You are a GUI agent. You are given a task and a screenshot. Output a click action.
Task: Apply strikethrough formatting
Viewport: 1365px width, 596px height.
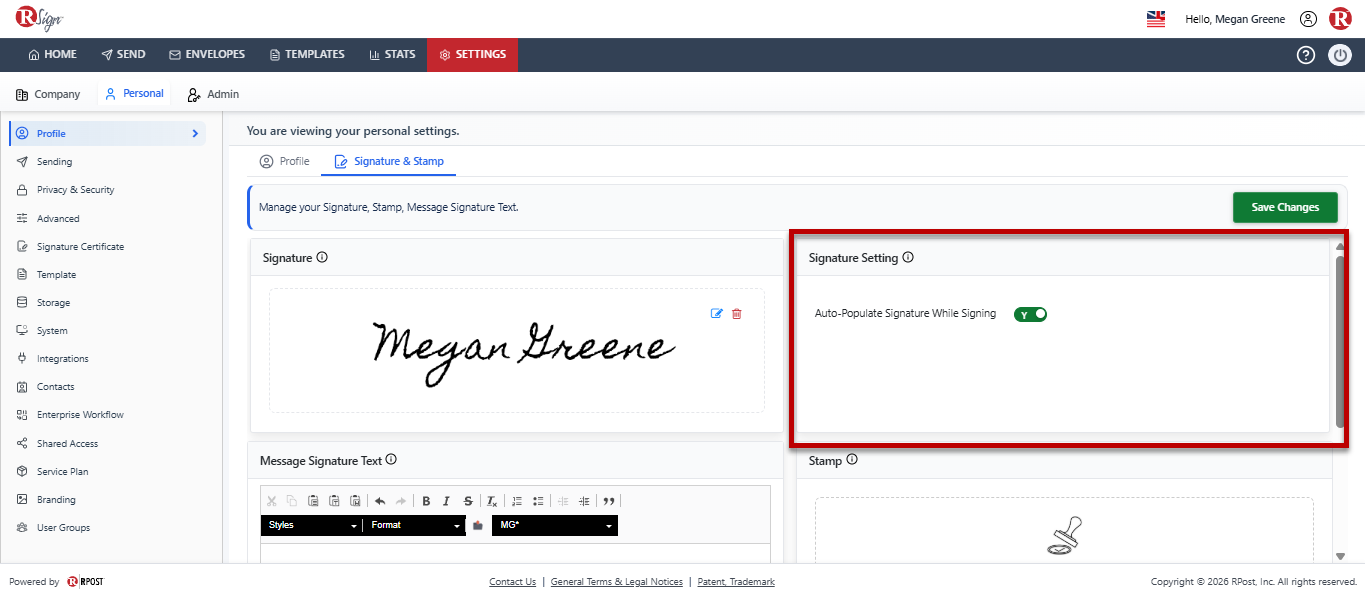(x=468, y=501)
